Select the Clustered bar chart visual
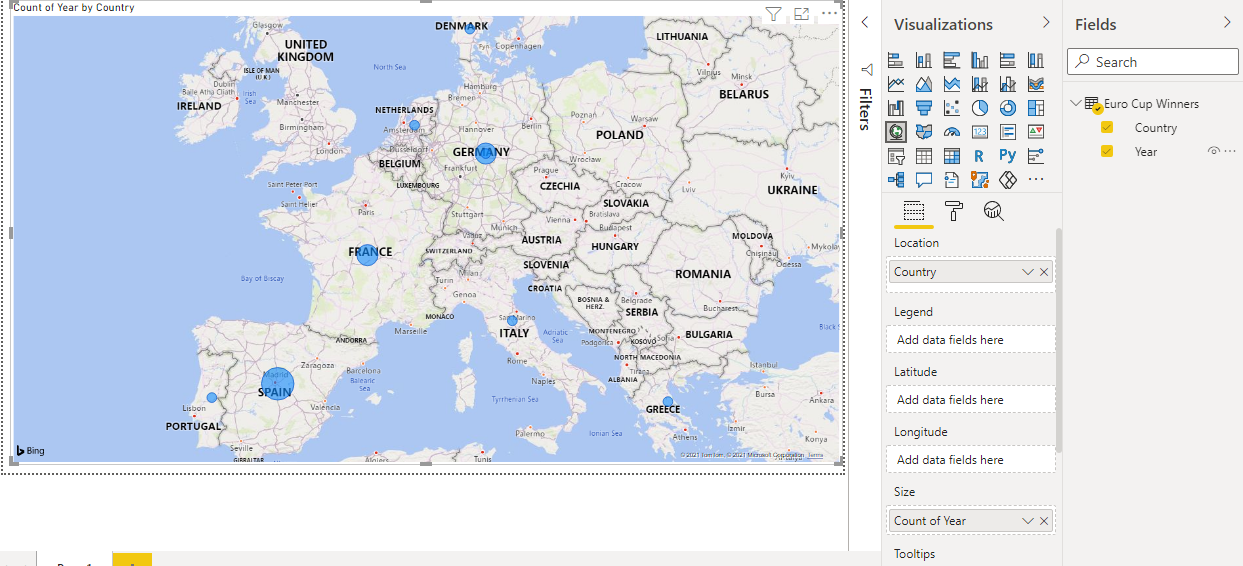Viewport: 1243px width, 566px height. 952,60
